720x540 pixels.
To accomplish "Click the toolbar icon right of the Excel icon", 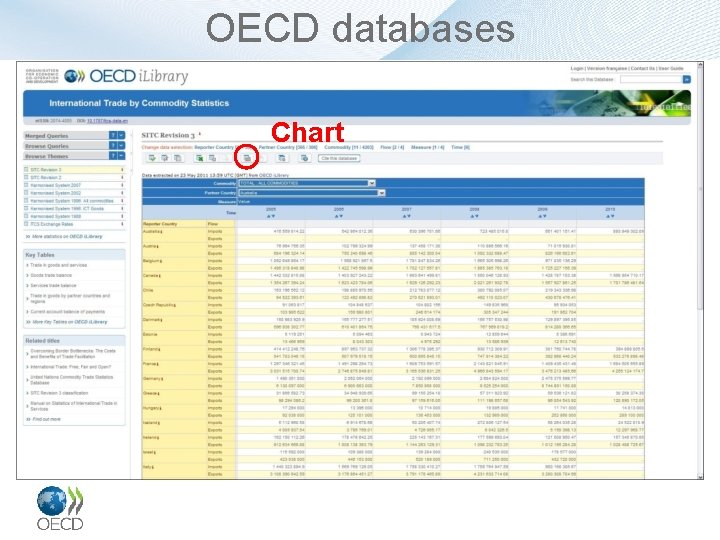I will tap(212, 158).
